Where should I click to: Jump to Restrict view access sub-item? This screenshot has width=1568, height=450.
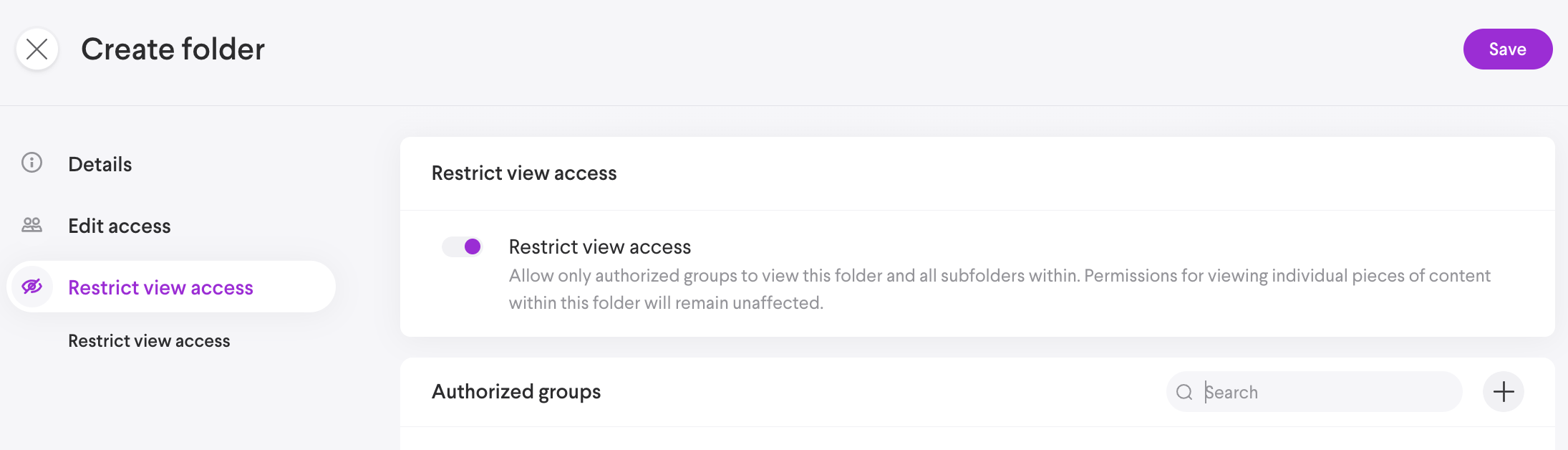tap(149, 341)
